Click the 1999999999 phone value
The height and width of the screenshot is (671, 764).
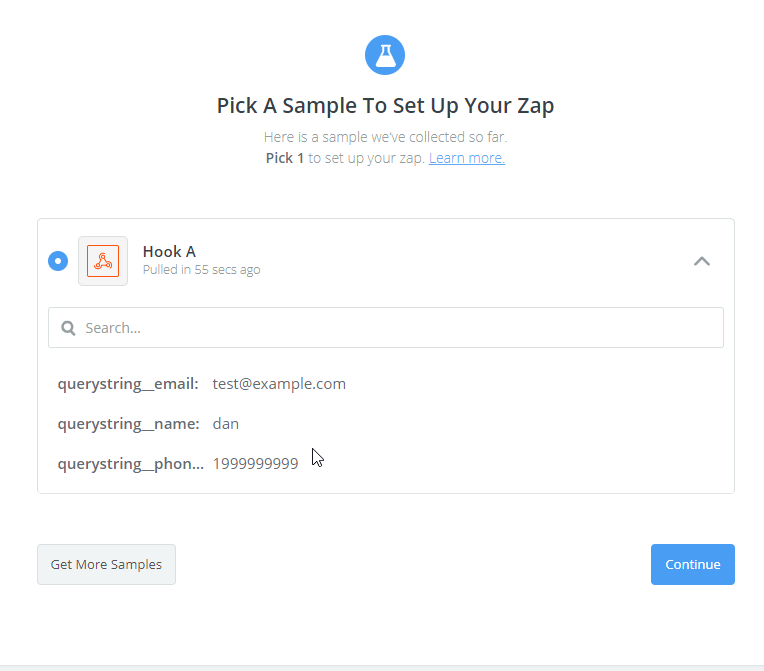255,464
